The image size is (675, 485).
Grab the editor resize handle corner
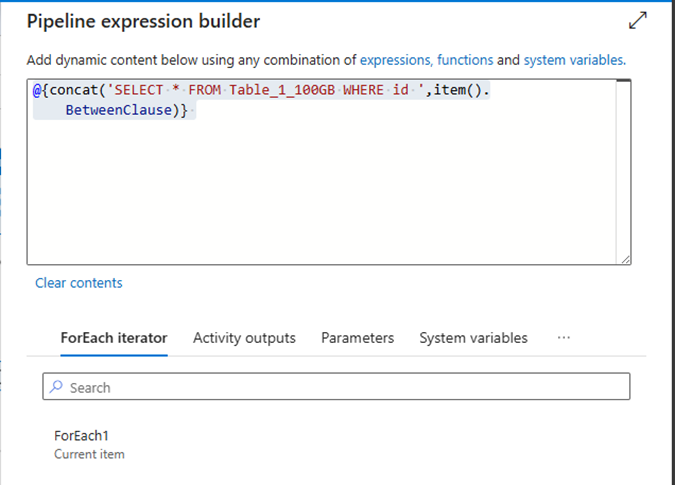tap(625, 259)
